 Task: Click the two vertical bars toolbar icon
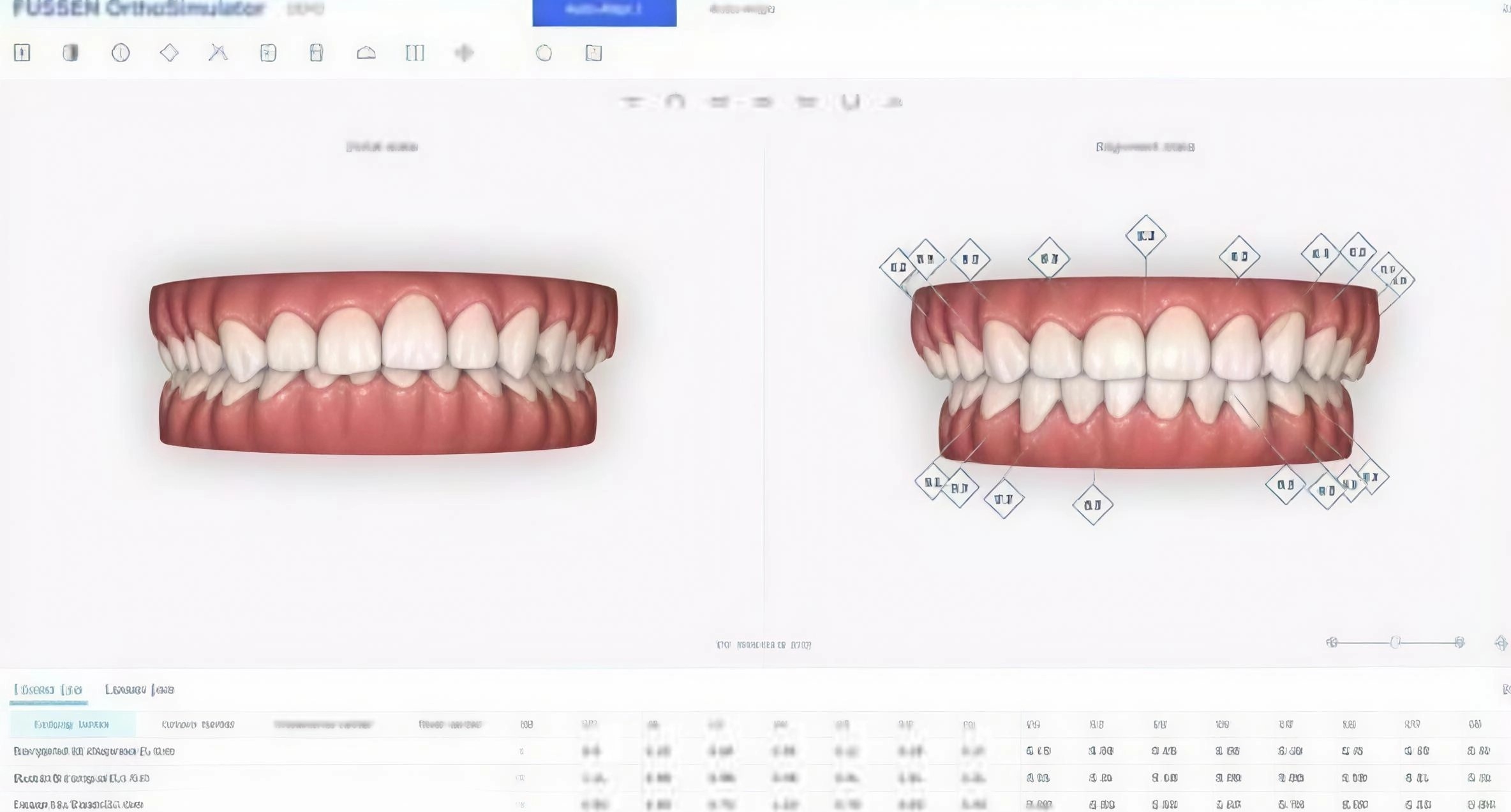point(415,52)
